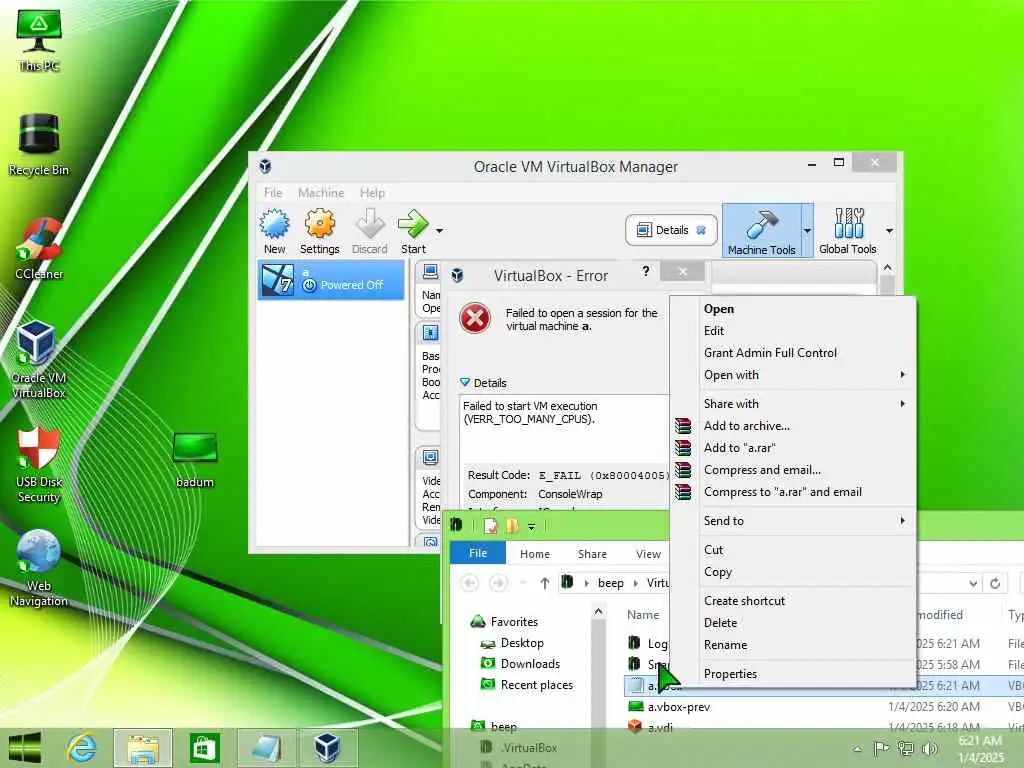Image resolution: width=1024 pixels, height=768 pixels.
Task: Click the Details button in VirtualBox toolbar
Action: coord(671,230)
